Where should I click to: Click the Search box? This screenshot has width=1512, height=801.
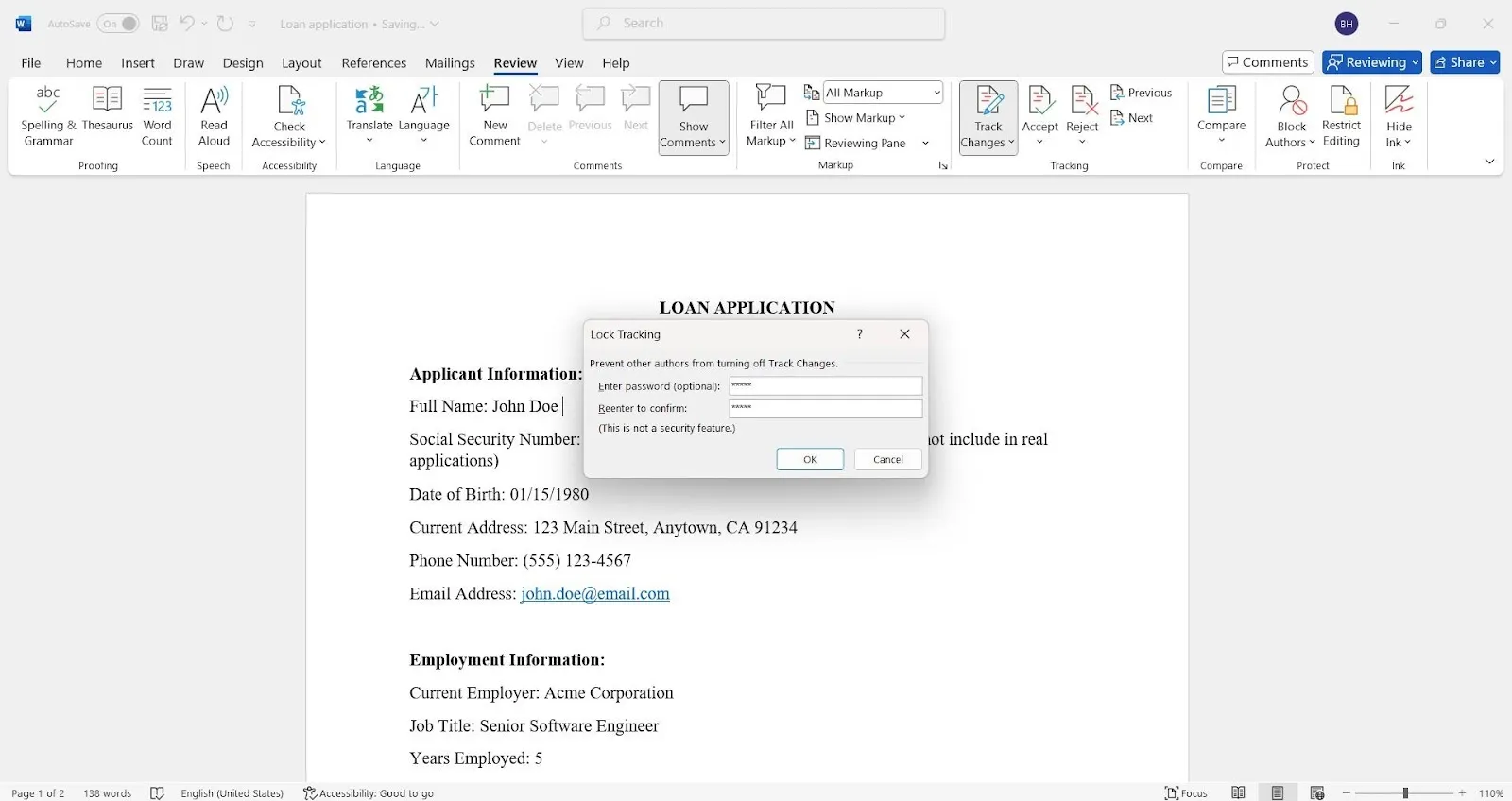pyautogui.click(x=765, y=24)
